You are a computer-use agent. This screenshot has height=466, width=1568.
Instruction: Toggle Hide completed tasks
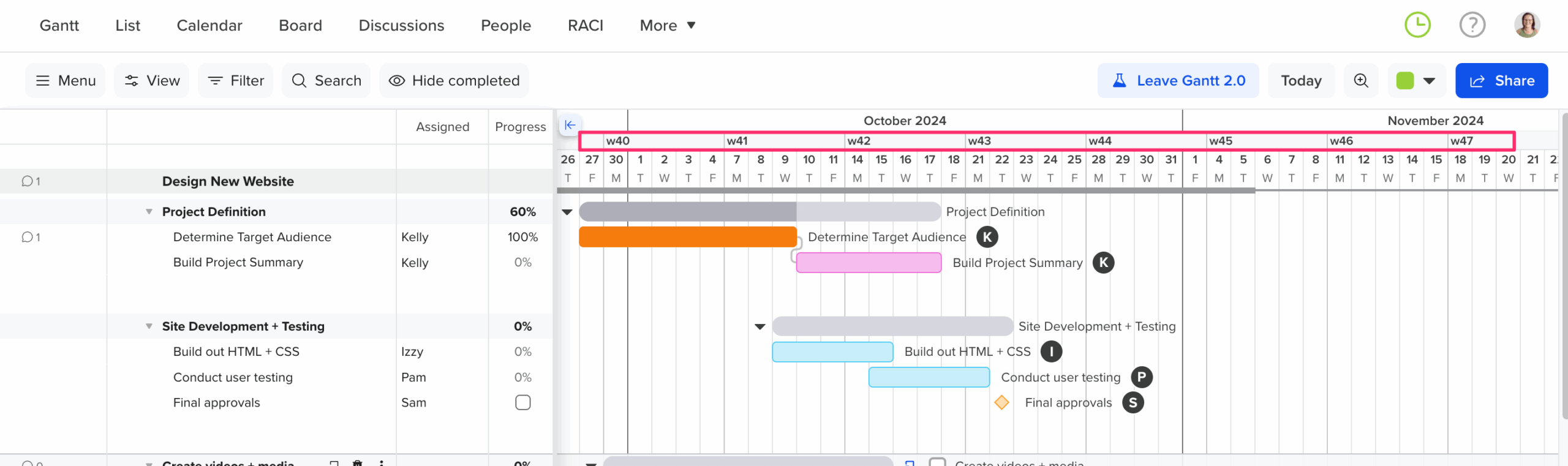click(454, 80)
